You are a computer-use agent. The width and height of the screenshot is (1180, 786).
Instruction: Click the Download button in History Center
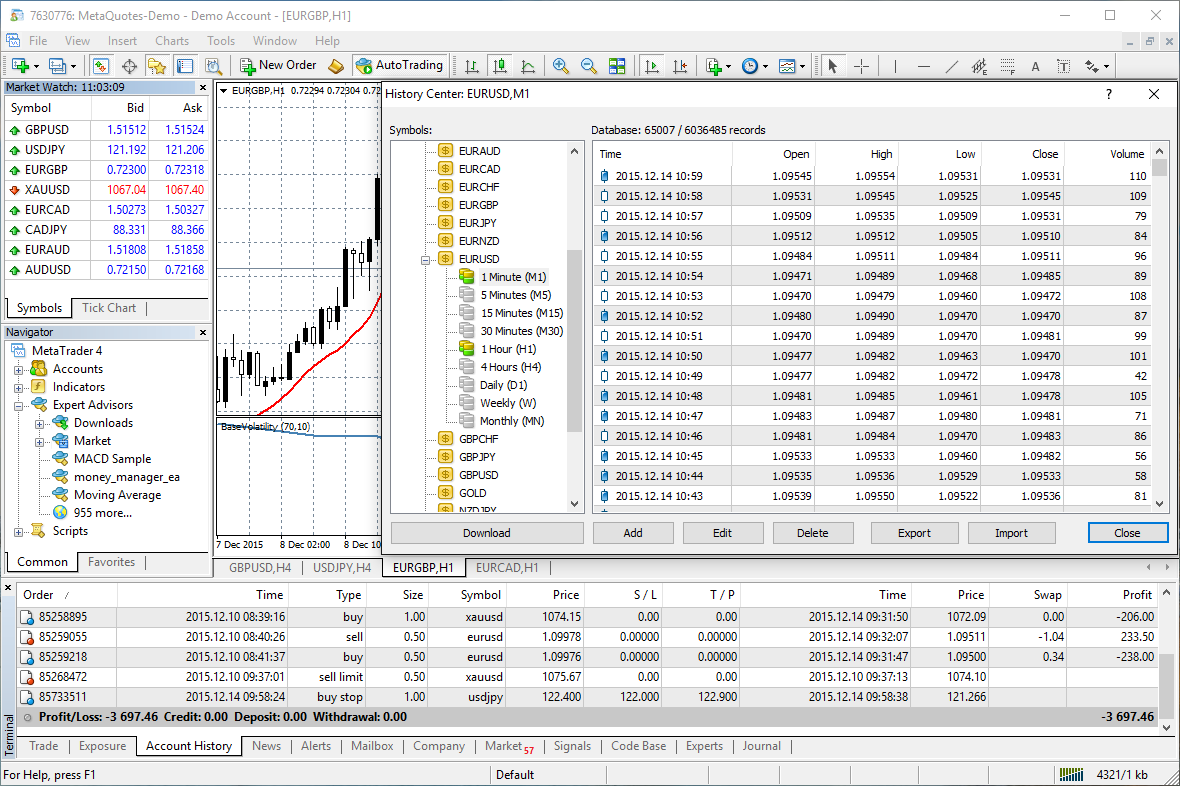(487, 533)
